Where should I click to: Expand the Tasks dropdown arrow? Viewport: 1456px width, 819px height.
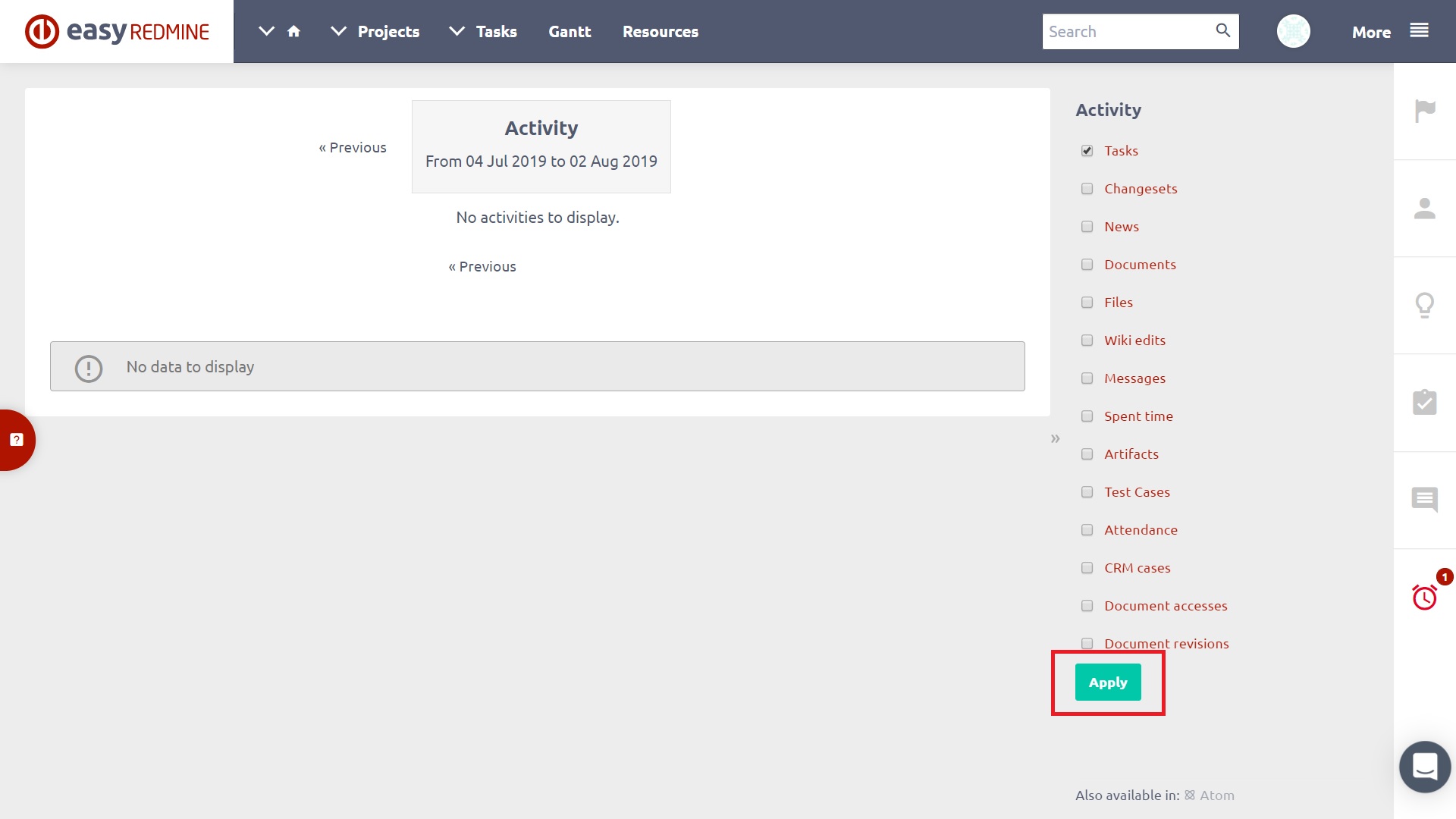click(457, 32)
